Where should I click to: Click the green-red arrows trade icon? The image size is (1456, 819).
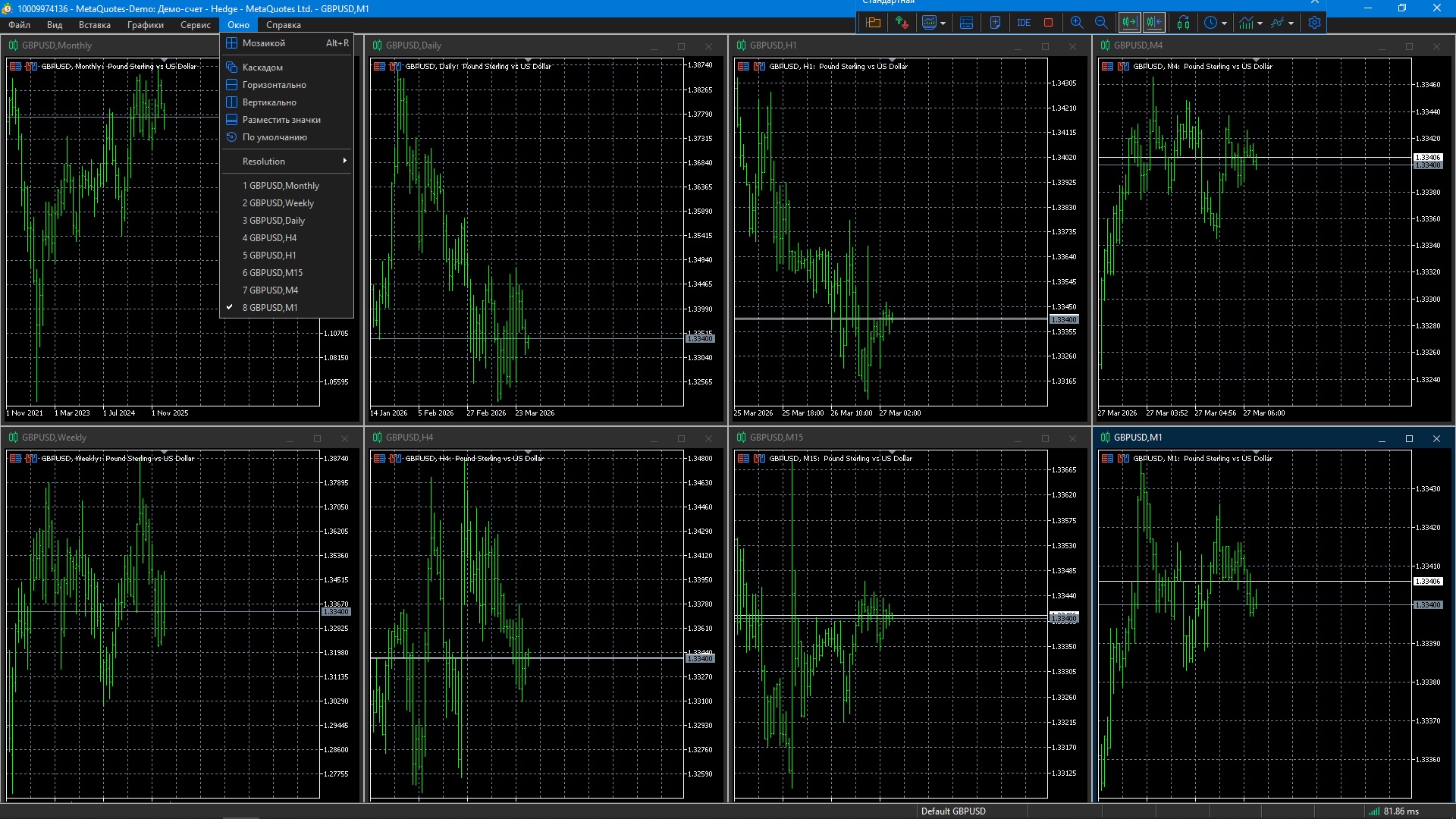902,23
